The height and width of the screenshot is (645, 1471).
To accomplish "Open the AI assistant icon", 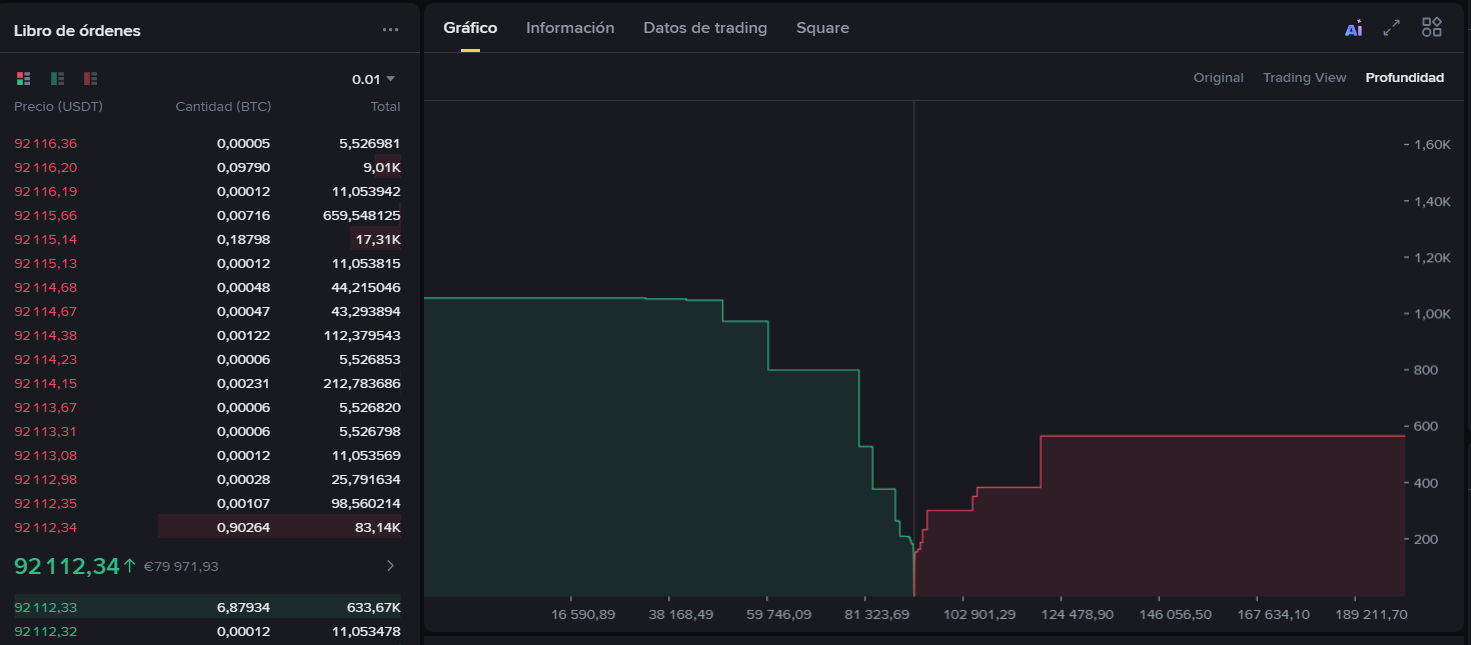I will [x=1353, y=29].
